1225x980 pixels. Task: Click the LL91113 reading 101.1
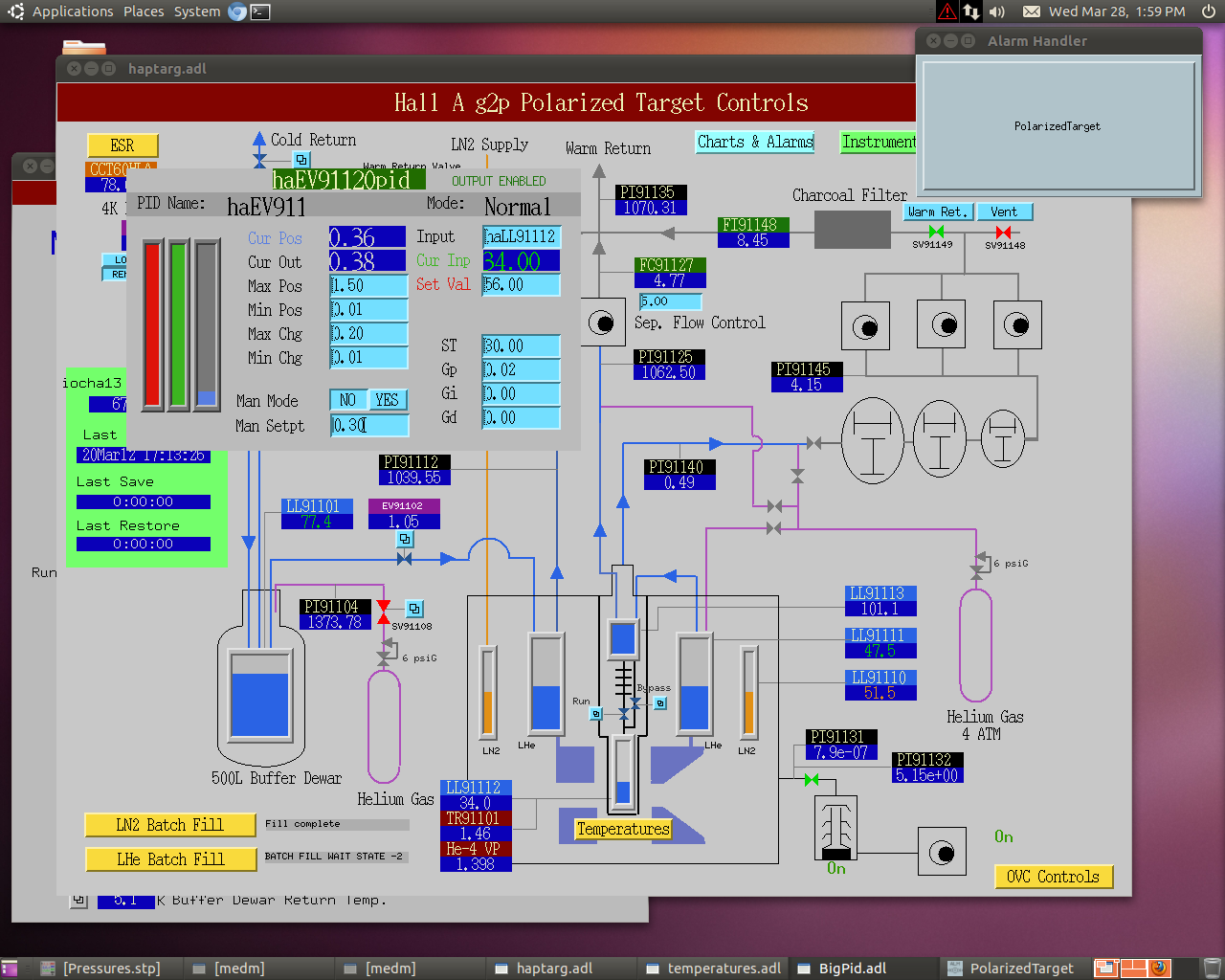pyautogui.click(x=880, y=609)
